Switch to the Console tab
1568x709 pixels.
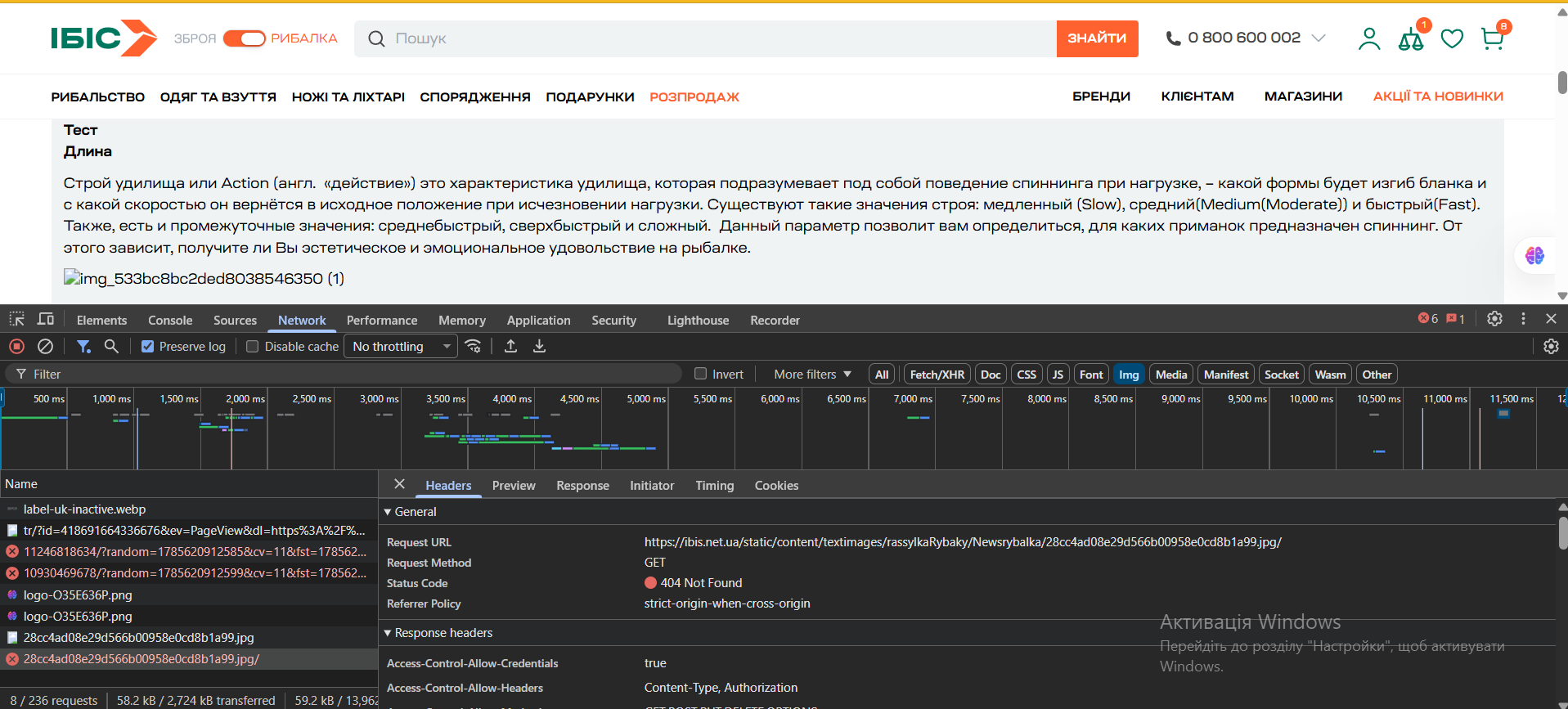(x=170, y=321)
